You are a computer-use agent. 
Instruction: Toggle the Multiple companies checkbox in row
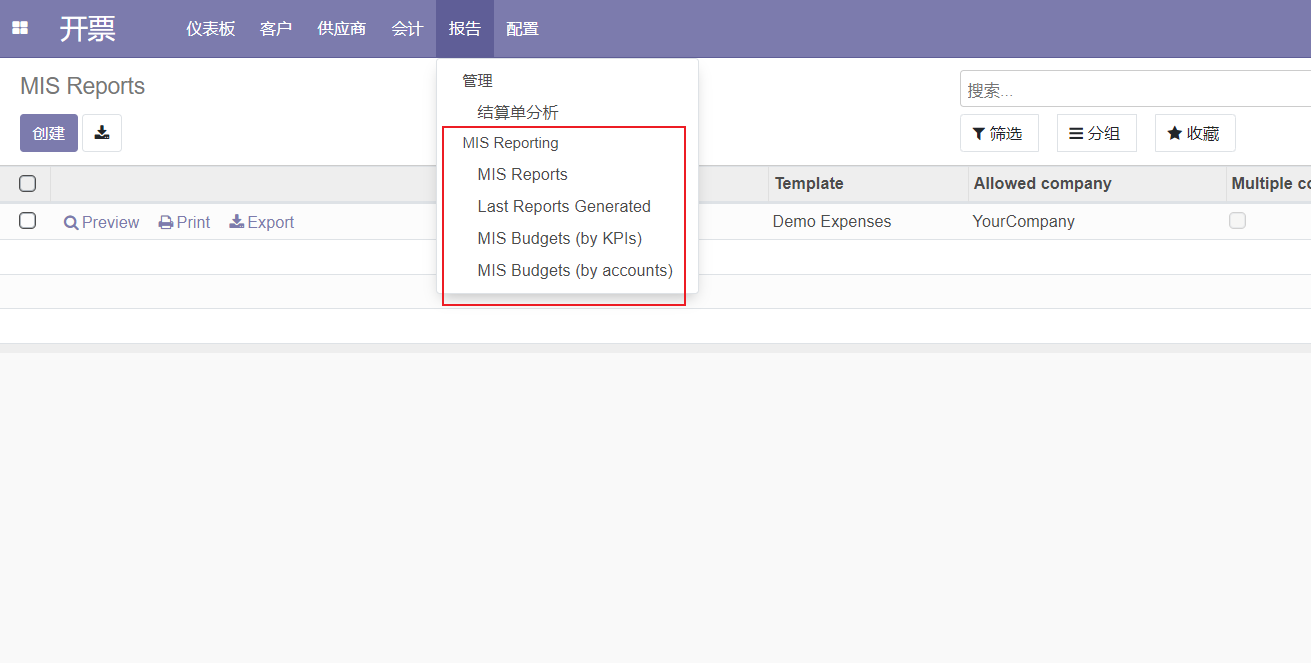tap(1237, 221)
